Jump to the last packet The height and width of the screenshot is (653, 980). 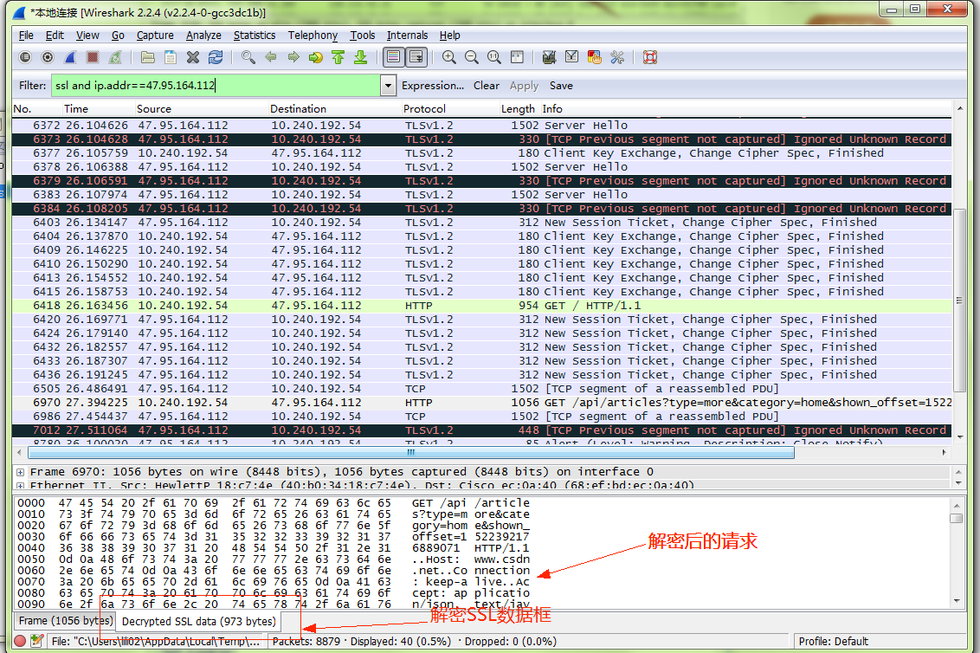361,57
